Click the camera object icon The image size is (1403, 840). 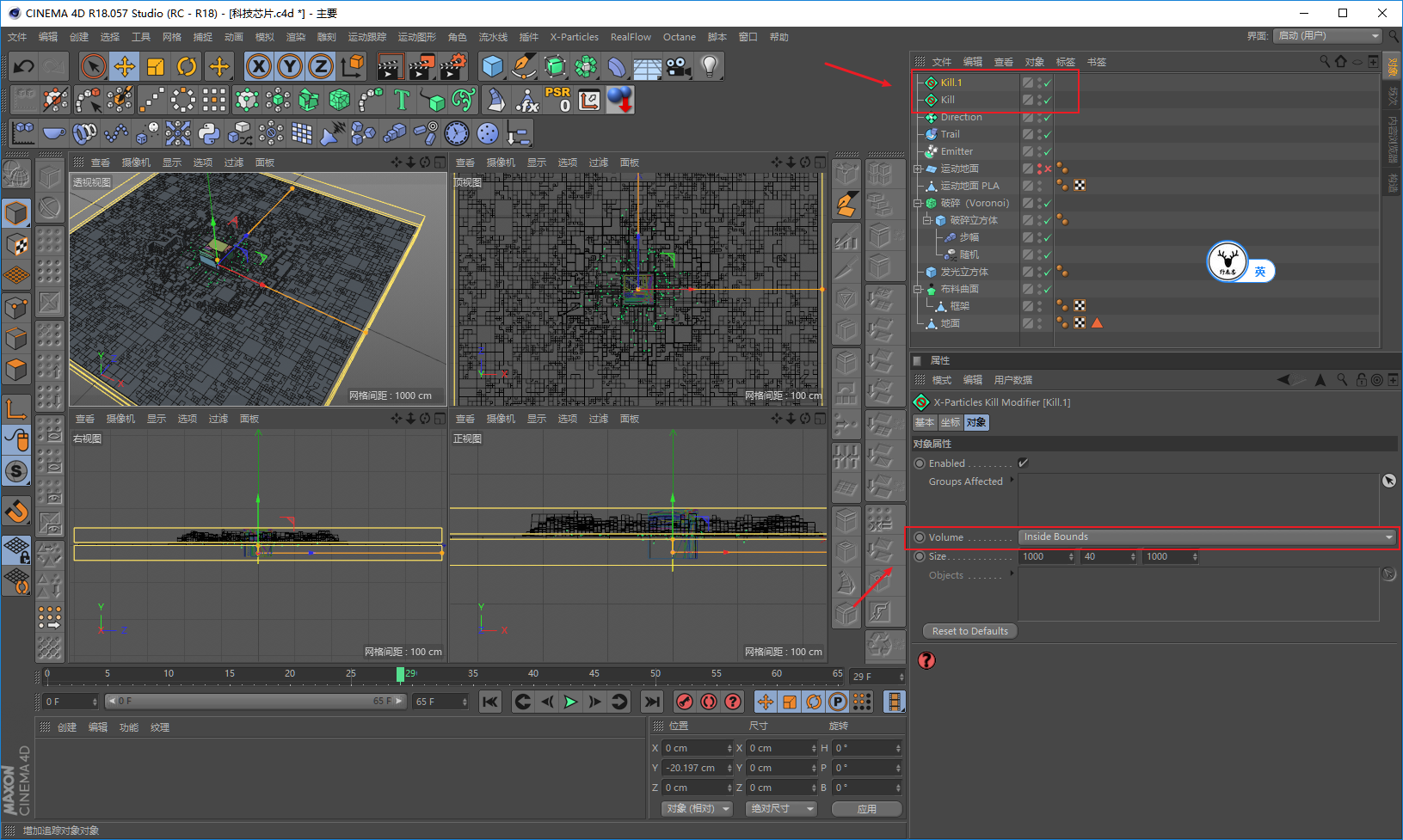click(679, 66)
